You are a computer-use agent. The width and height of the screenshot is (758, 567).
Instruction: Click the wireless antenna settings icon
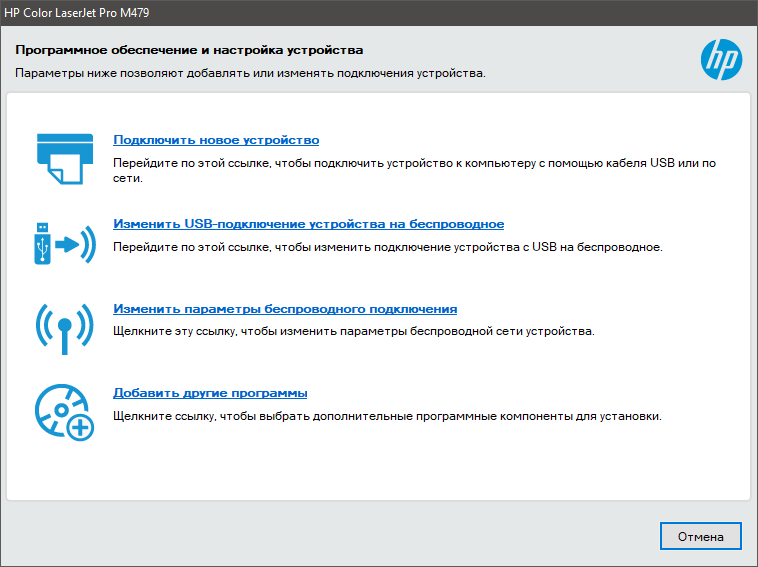click(x=65, y=329)
